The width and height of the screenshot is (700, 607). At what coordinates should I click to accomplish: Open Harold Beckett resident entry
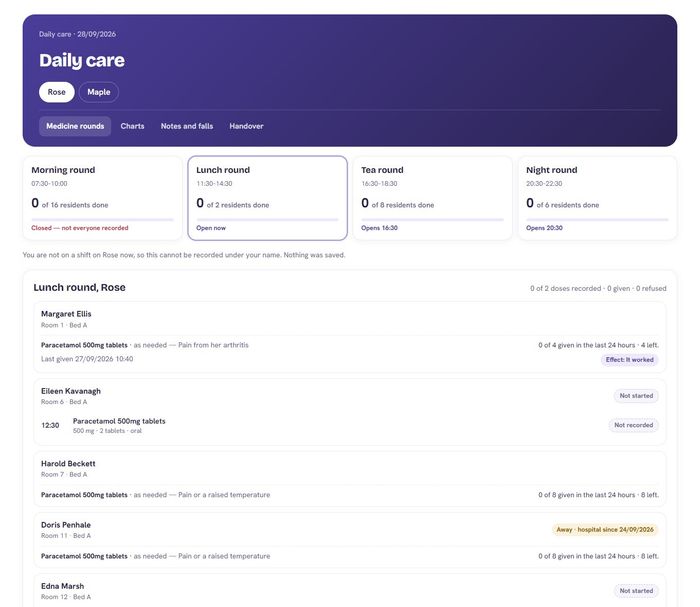pyautogui.click(x=350, y=479)
